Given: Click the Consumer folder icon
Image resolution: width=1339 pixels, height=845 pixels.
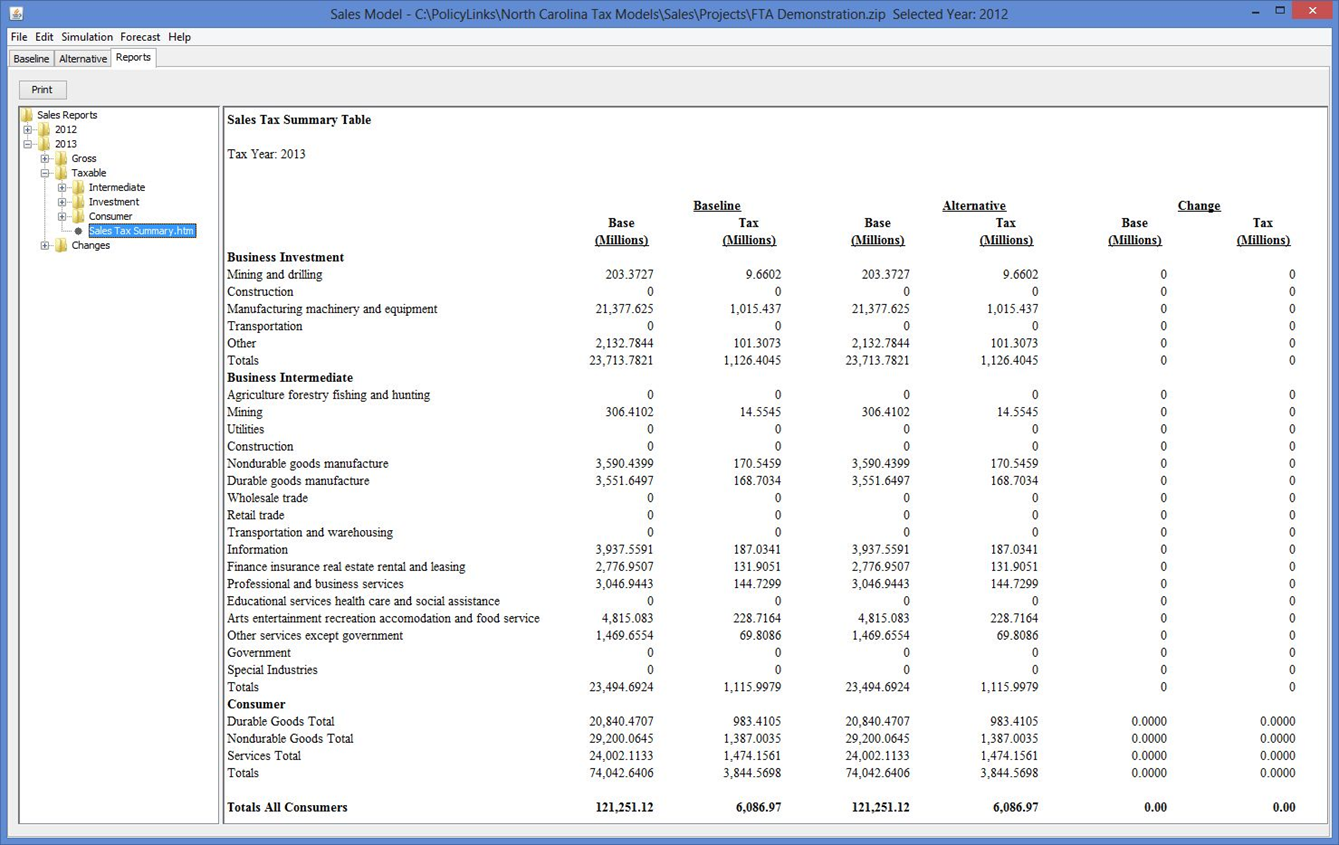Looking at the screenshot, I should (x=79, y=216).
